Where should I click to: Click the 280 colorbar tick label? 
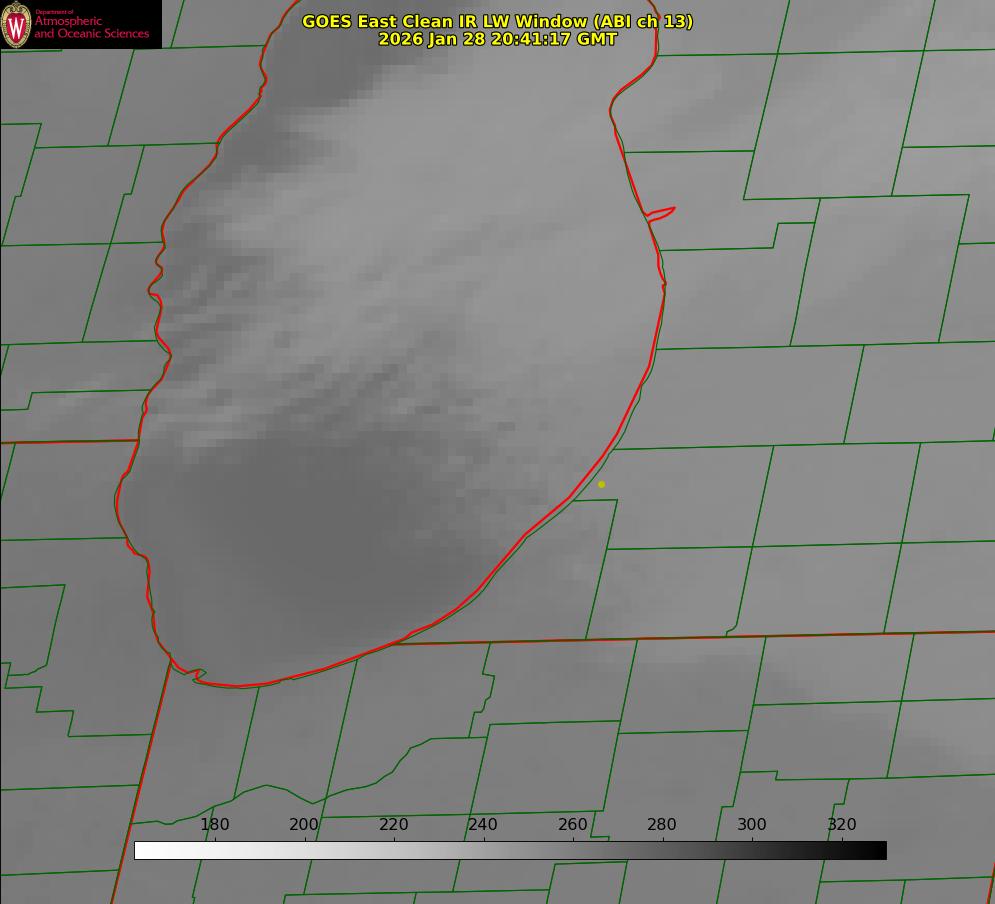tap(662, 825)
